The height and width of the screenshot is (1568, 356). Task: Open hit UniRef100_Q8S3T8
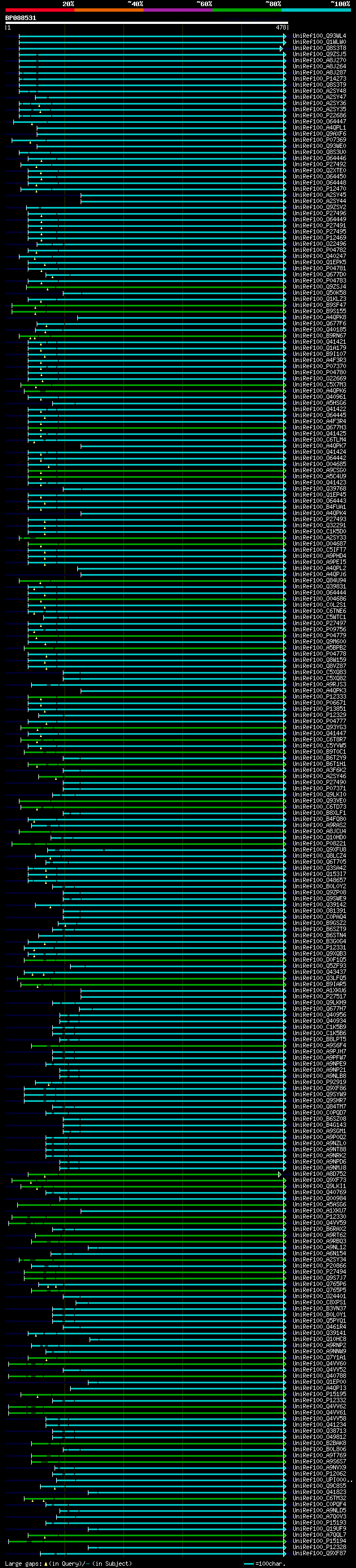(319, 48)
